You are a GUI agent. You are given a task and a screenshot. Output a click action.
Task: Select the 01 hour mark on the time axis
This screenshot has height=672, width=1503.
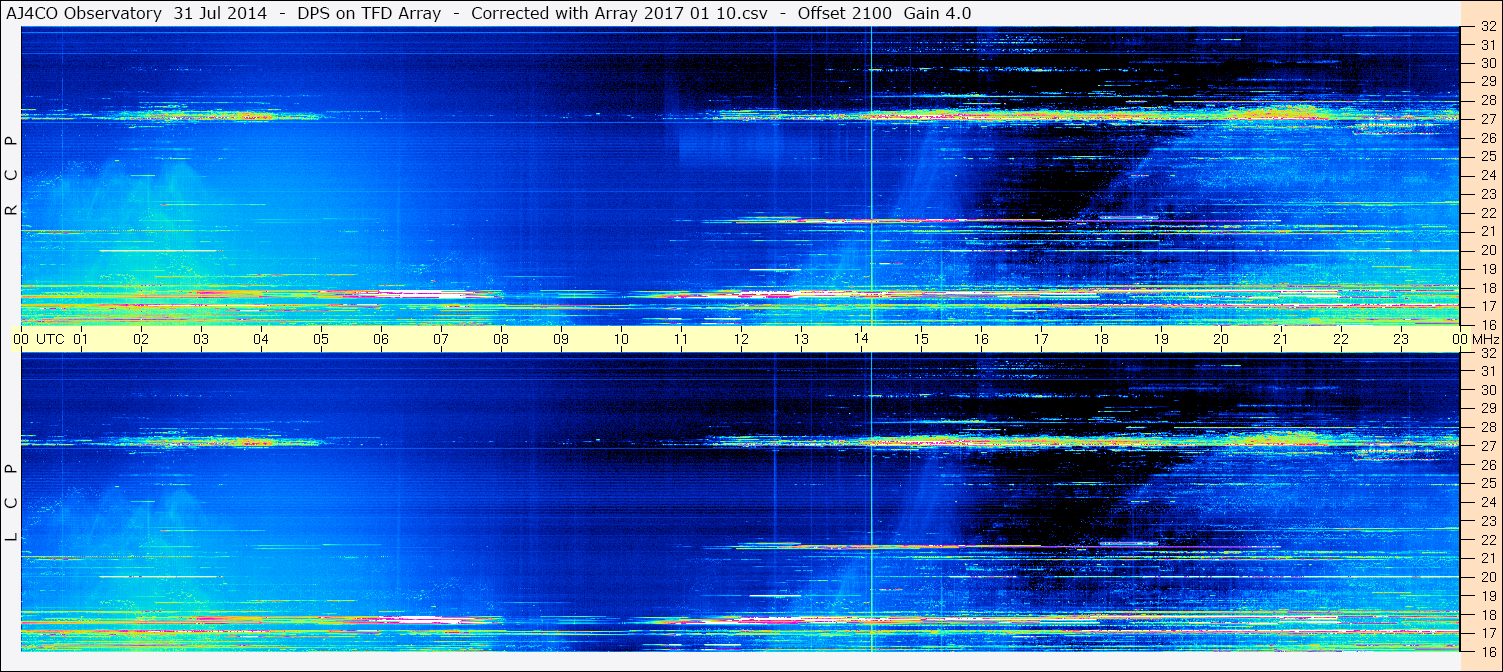click(81, 339)
